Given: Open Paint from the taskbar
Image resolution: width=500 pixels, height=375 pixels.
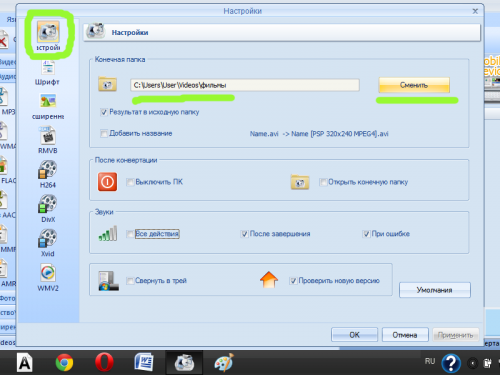Looking at the screenshot, I should (224, 362).
